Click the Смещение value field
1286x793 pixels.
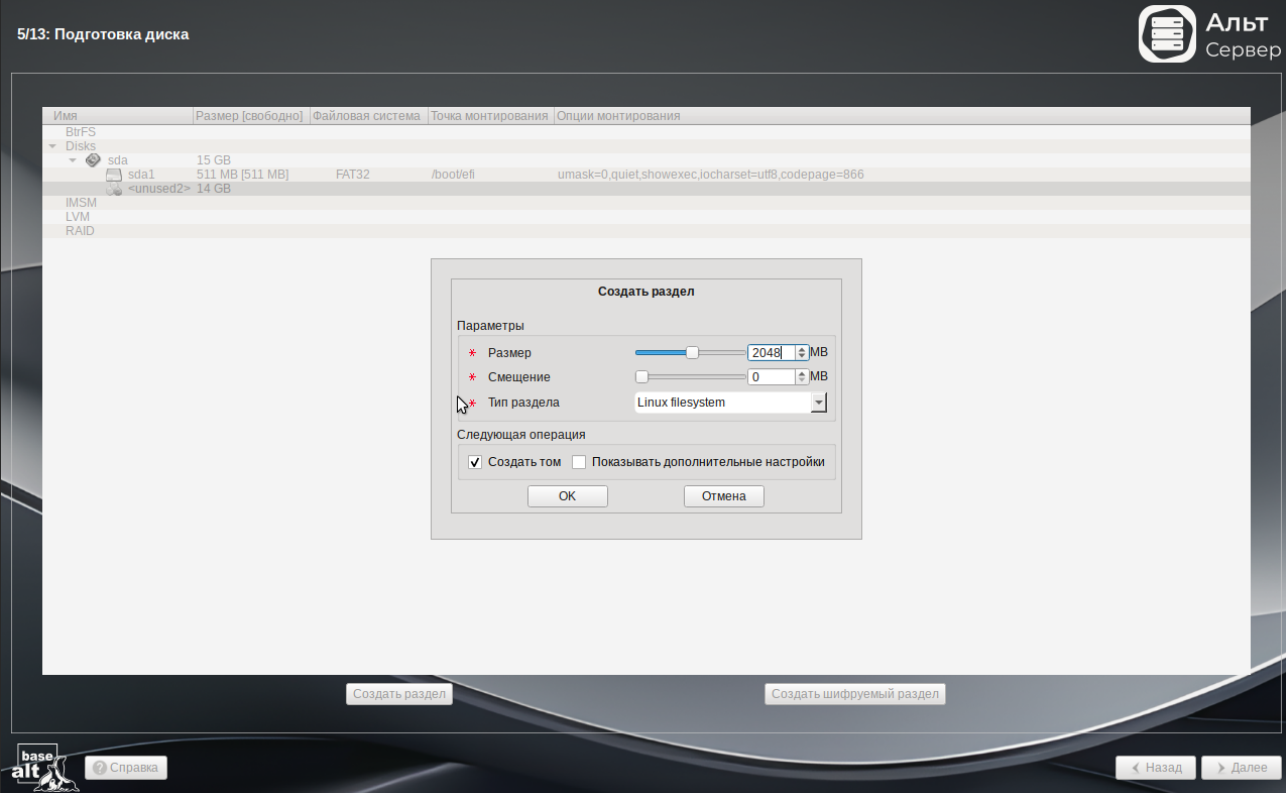coord(771,377)
